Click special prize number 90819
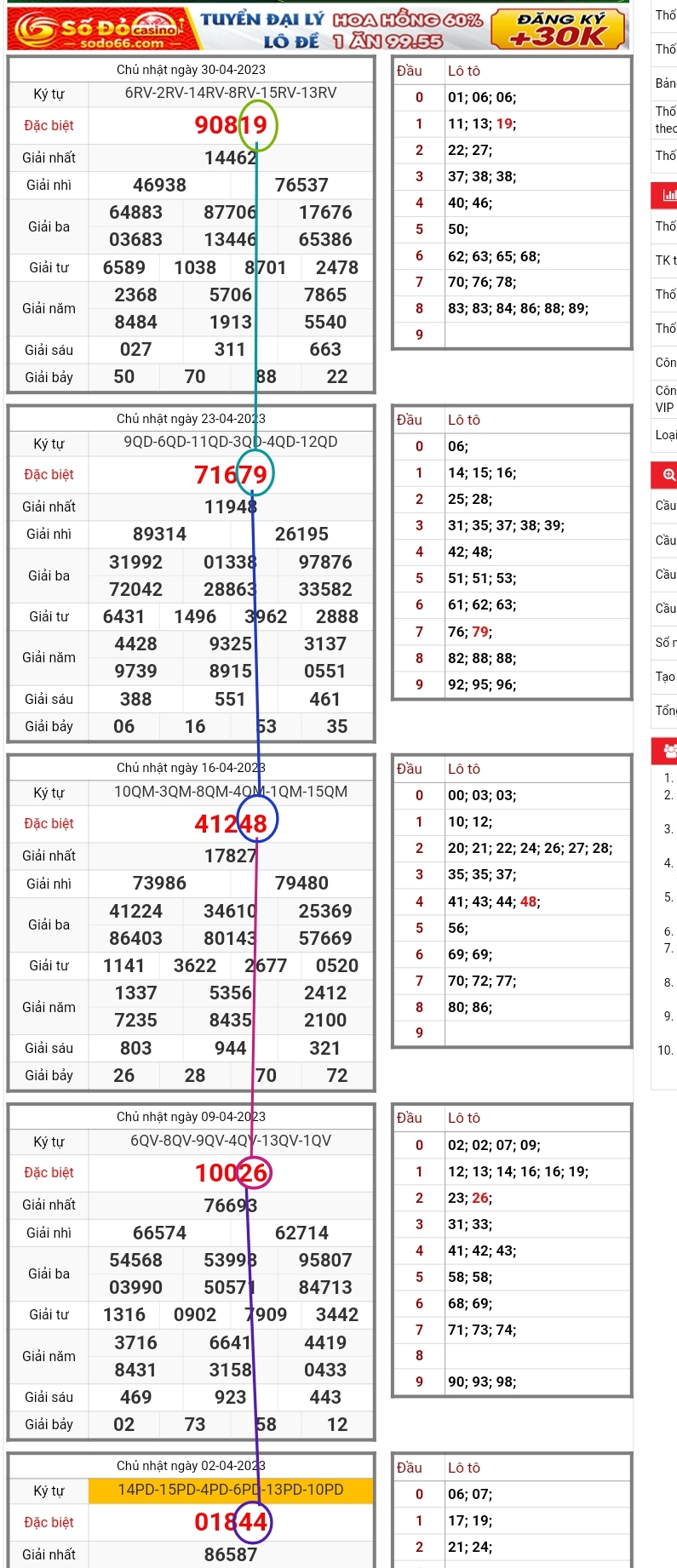 (x=231, y=125)
